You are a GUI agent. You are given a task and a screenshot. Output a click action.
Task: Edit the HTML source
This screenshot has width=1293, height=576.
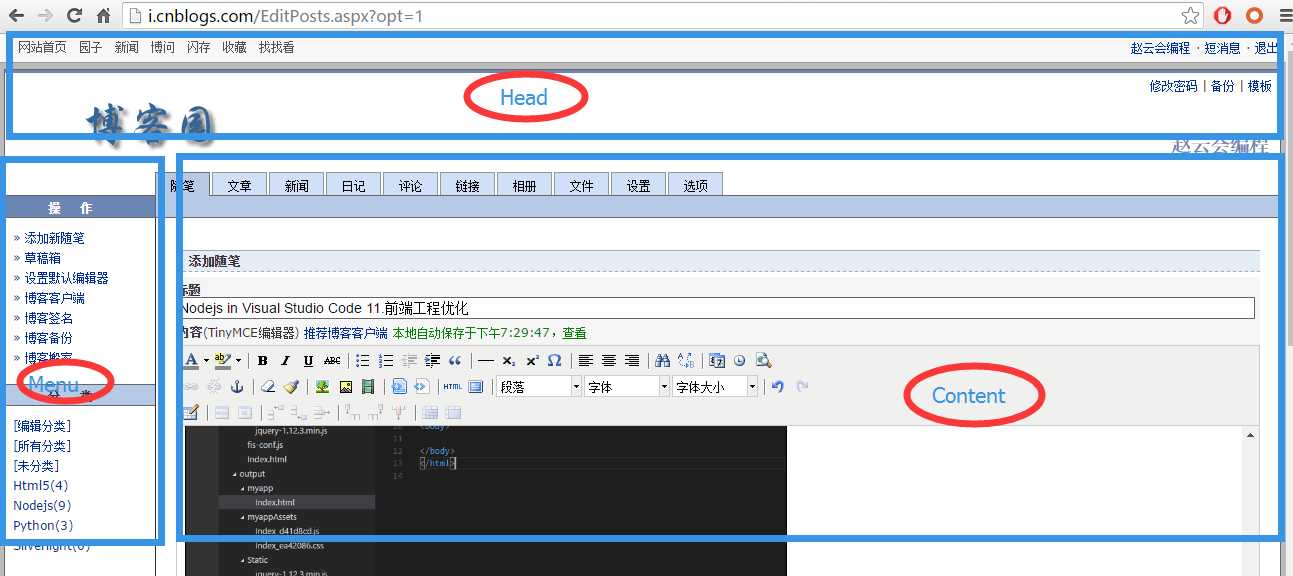(452, 387)
